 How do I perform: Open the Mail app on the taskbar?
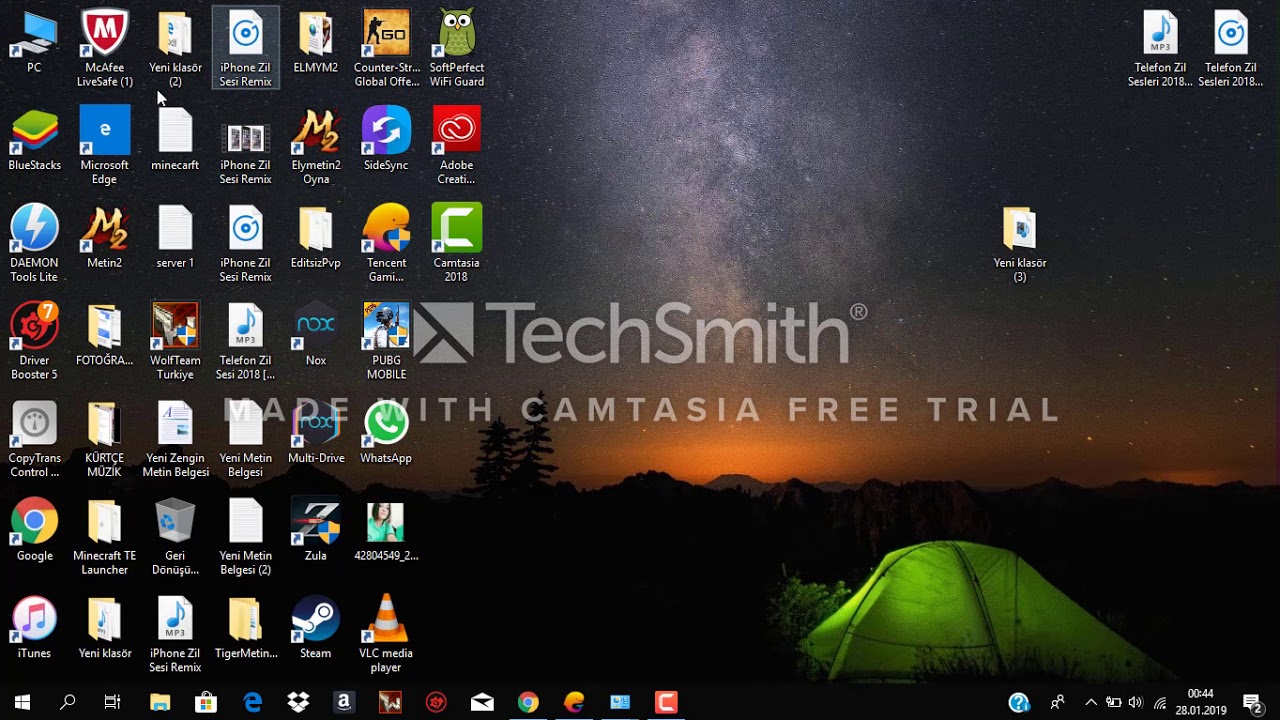pyautogui.click(x=482, y=703)
